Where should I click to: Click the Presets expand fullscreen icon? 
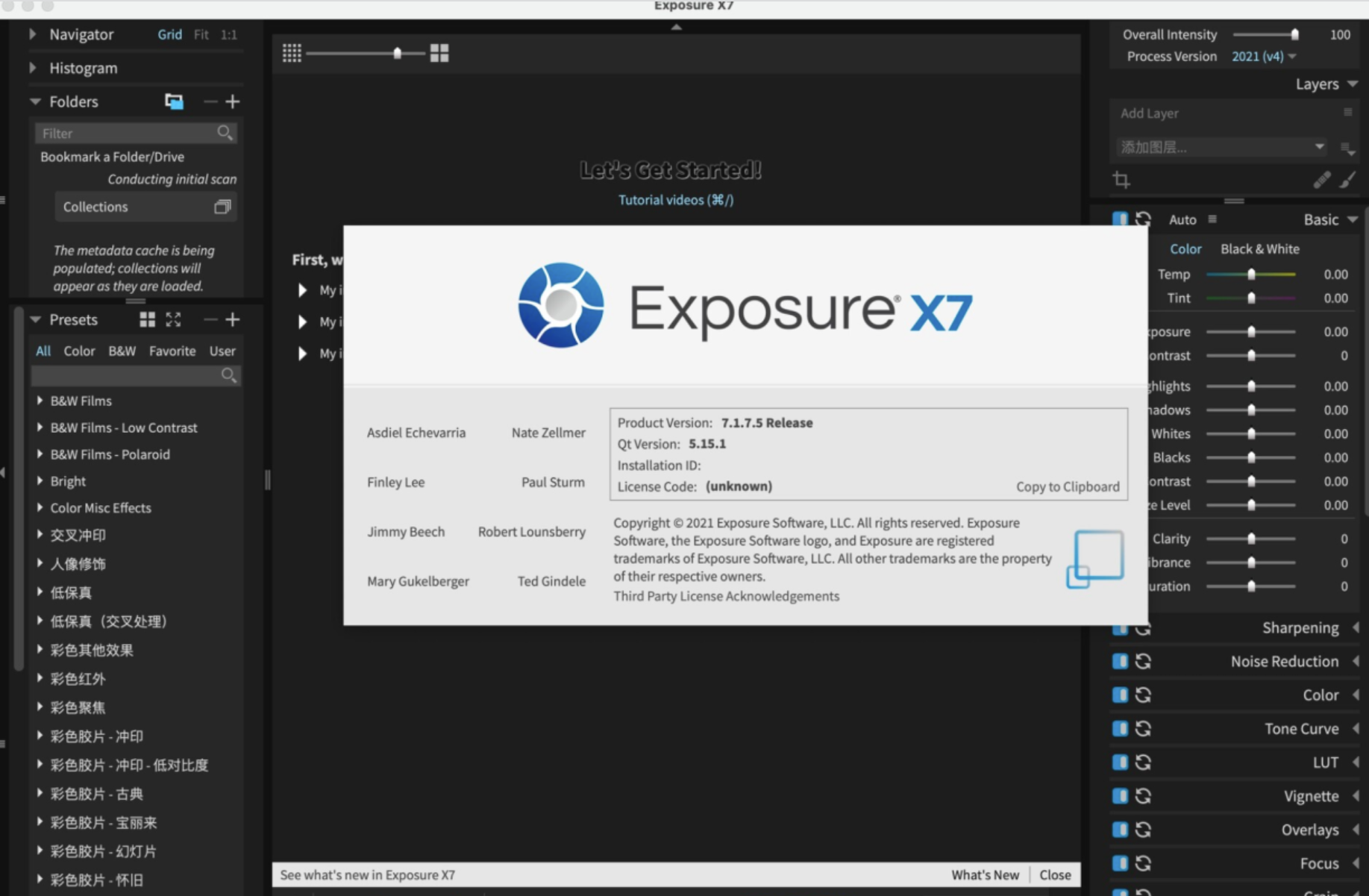(174, 320)
